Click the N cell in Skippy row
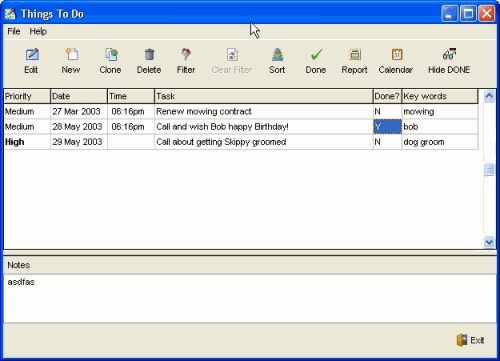Screen dimensions: 500x361 pyautogui.click(x=387, y=142)
